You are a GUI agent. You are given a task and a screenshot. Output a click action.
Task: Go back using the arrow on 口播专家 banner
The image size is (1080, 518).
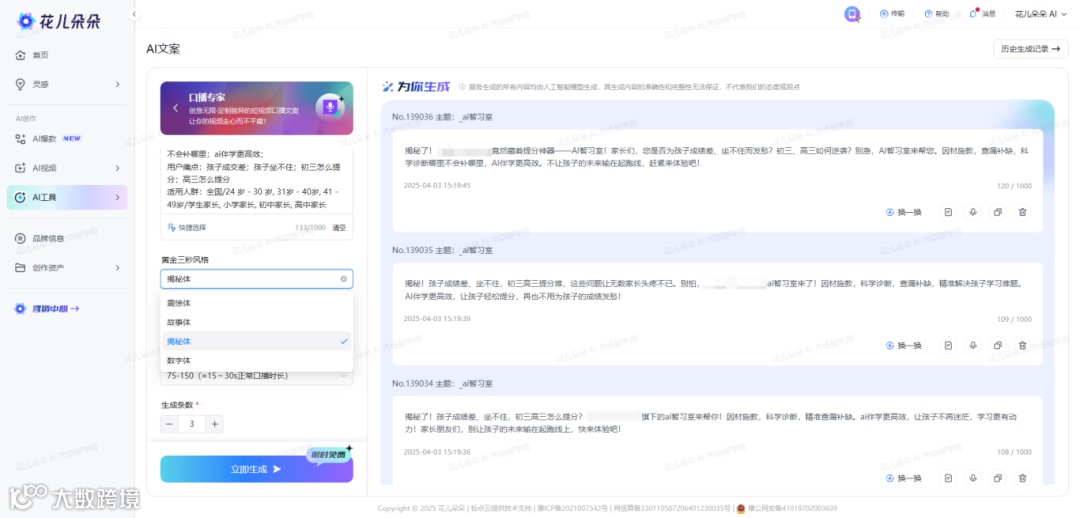176,108
